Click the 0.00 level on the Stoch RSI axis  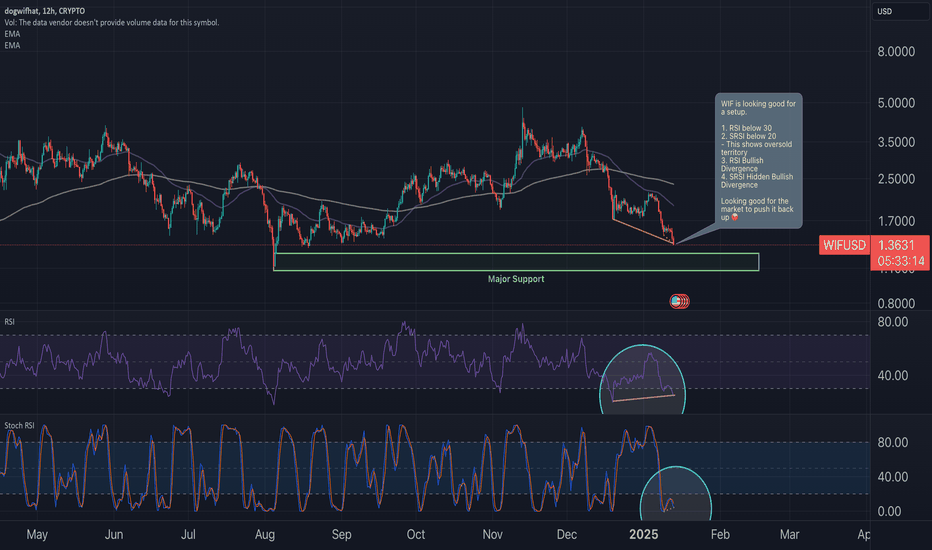coord(889,511)
